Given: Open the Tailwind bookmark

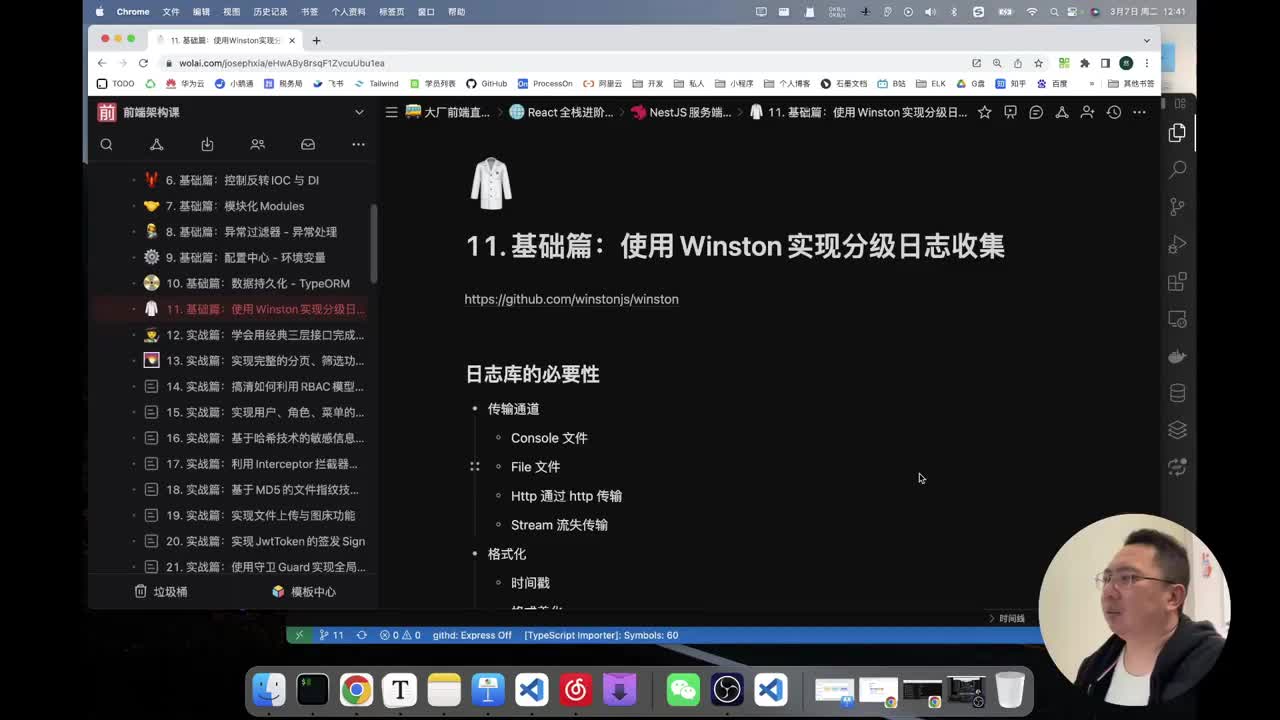Looking at the screenshot, I should (376, 84).
